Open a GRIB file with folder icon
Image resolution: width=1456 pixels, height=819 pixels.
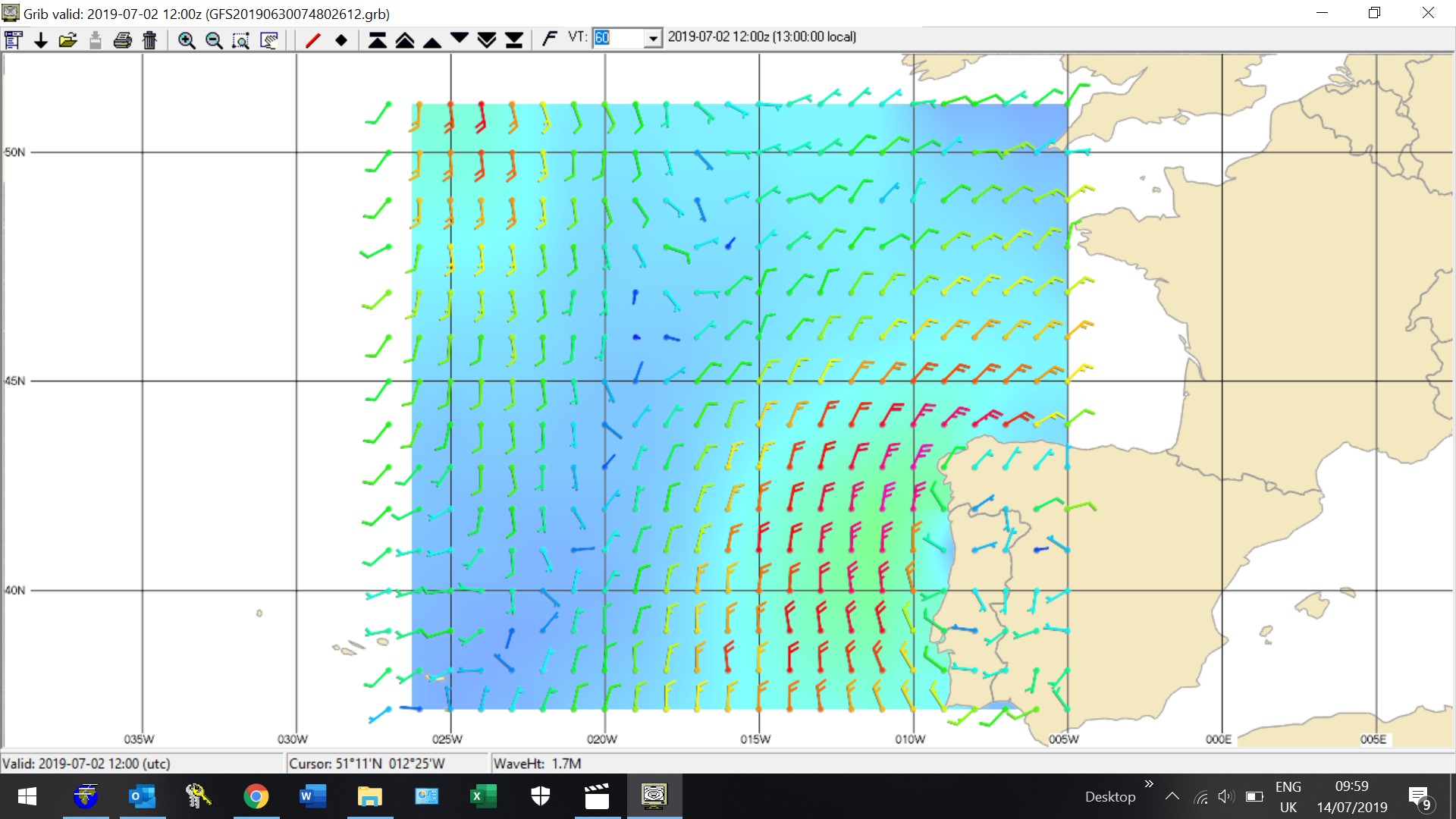coord(68,40)
